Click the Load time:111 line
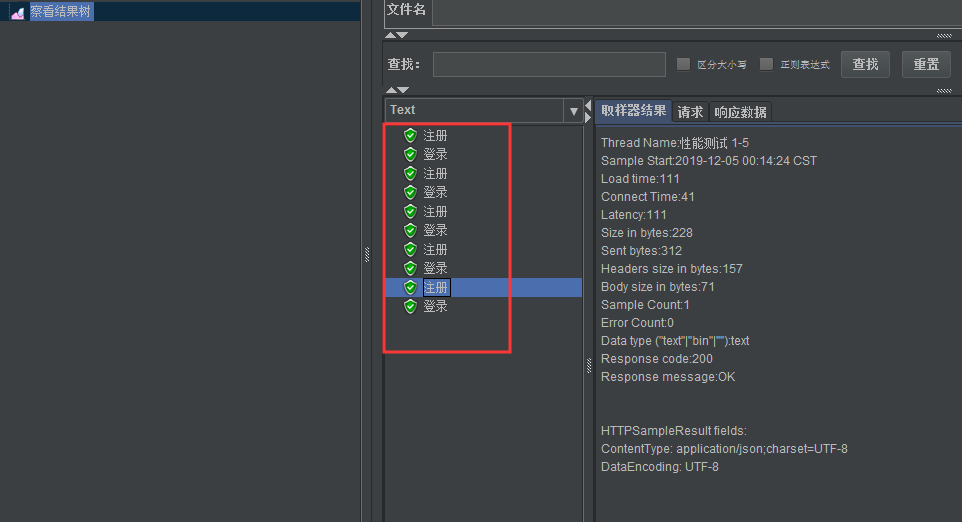Screen dimensions: 962x522 click(x=640, y=179)
